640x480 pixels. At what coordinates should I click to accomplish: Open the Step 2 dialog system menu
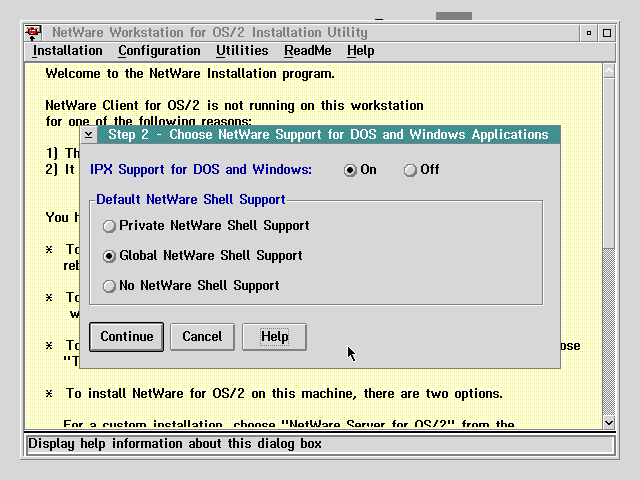[89, 135]
